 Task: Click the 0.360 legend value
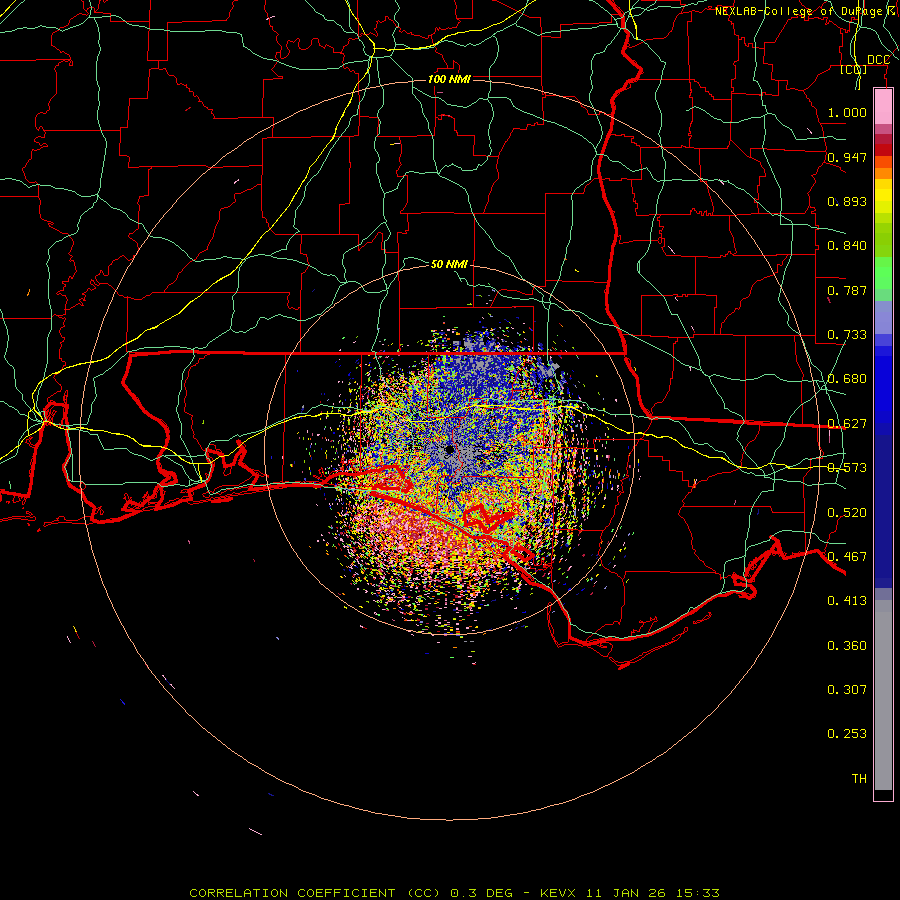coord(847,646)
